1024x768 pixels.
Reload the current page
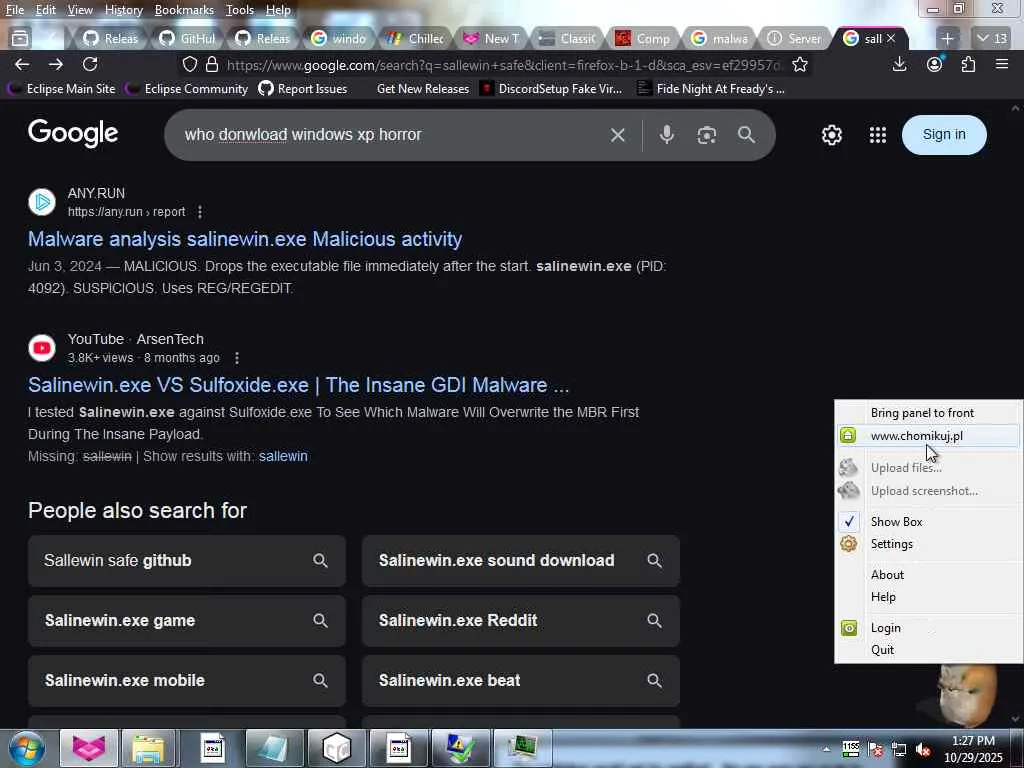(x=90, y=64)
